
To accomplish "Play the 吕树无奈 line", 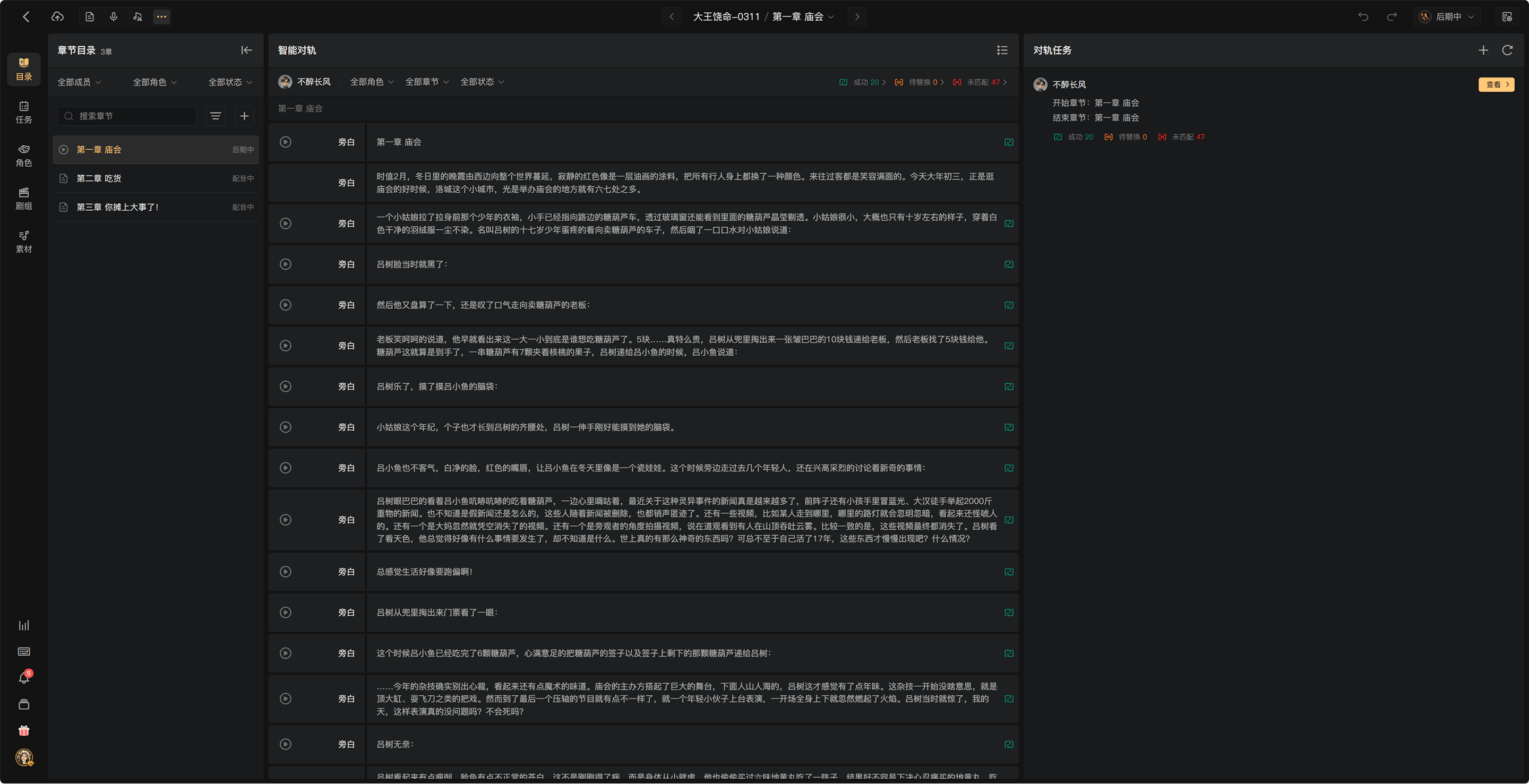I will (286, 745).
